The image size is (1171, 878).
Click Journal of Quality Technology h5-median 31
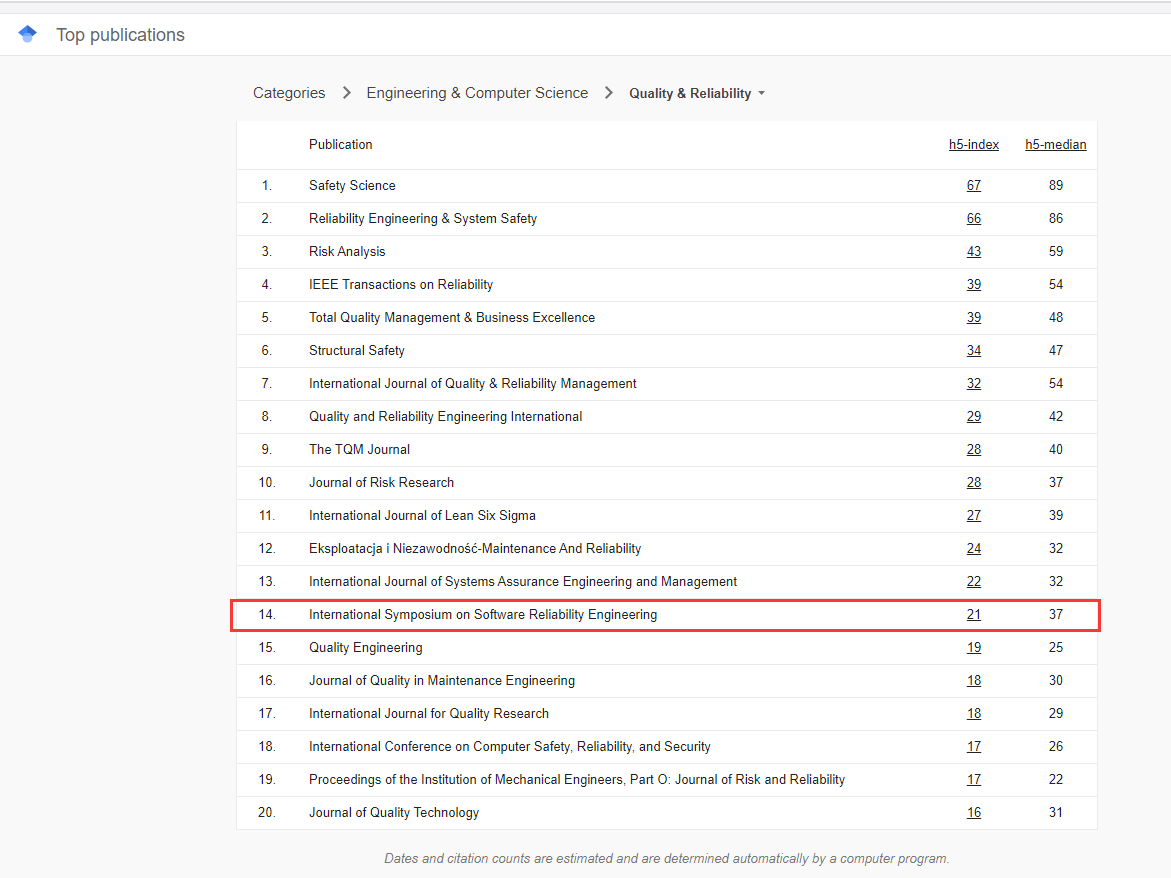pyautogui.click(x=1055, y=812)
